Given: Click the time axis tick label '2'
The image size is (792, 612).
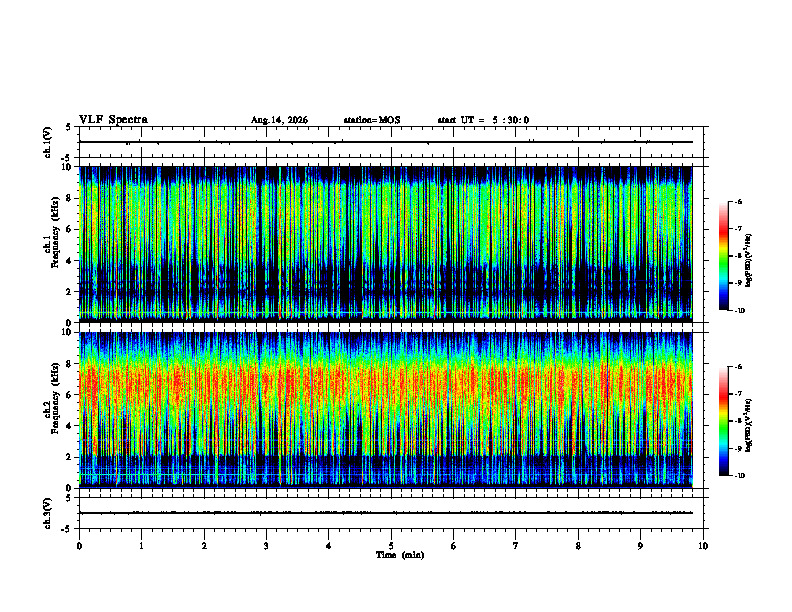Looking at the screenshot, I should pos(204,546).
